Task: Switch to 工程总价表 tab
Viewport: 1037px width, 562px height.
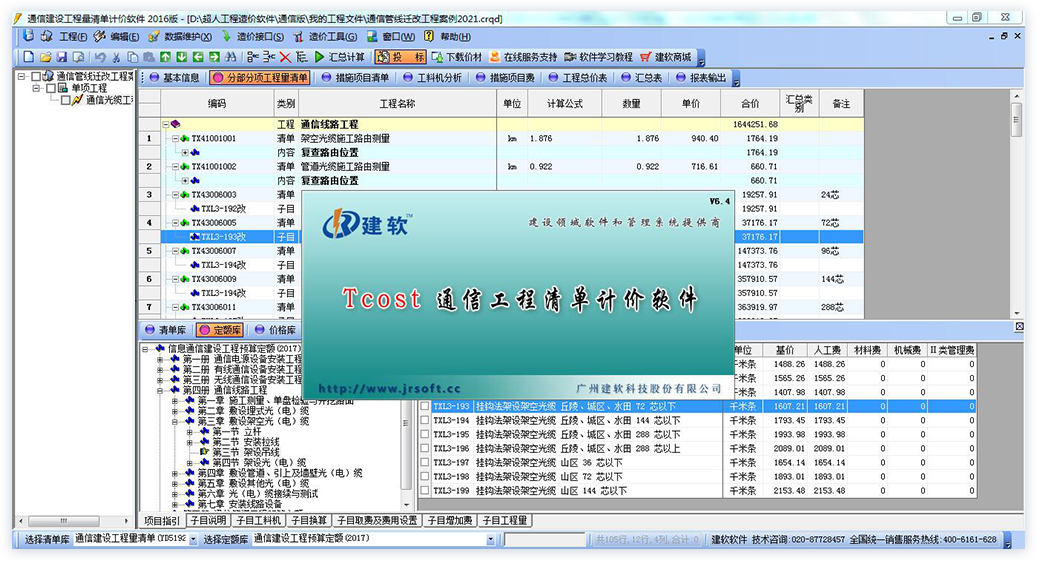Action: [578, 78]
